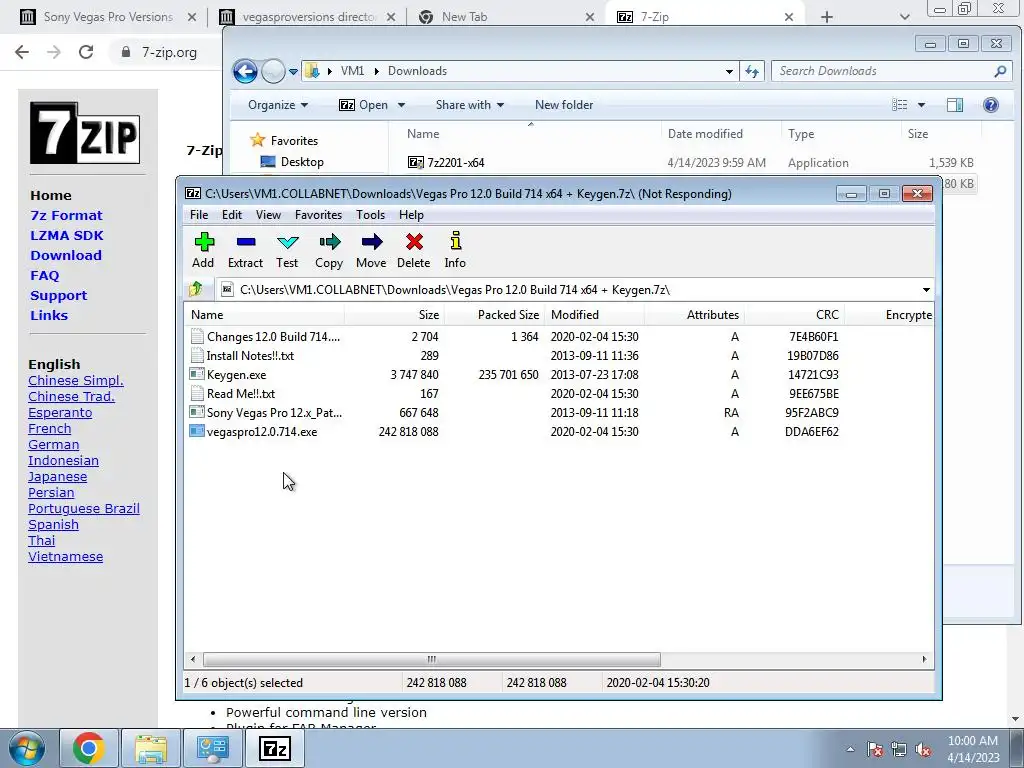Expand Explorer view options arrow

pos(921,104)
